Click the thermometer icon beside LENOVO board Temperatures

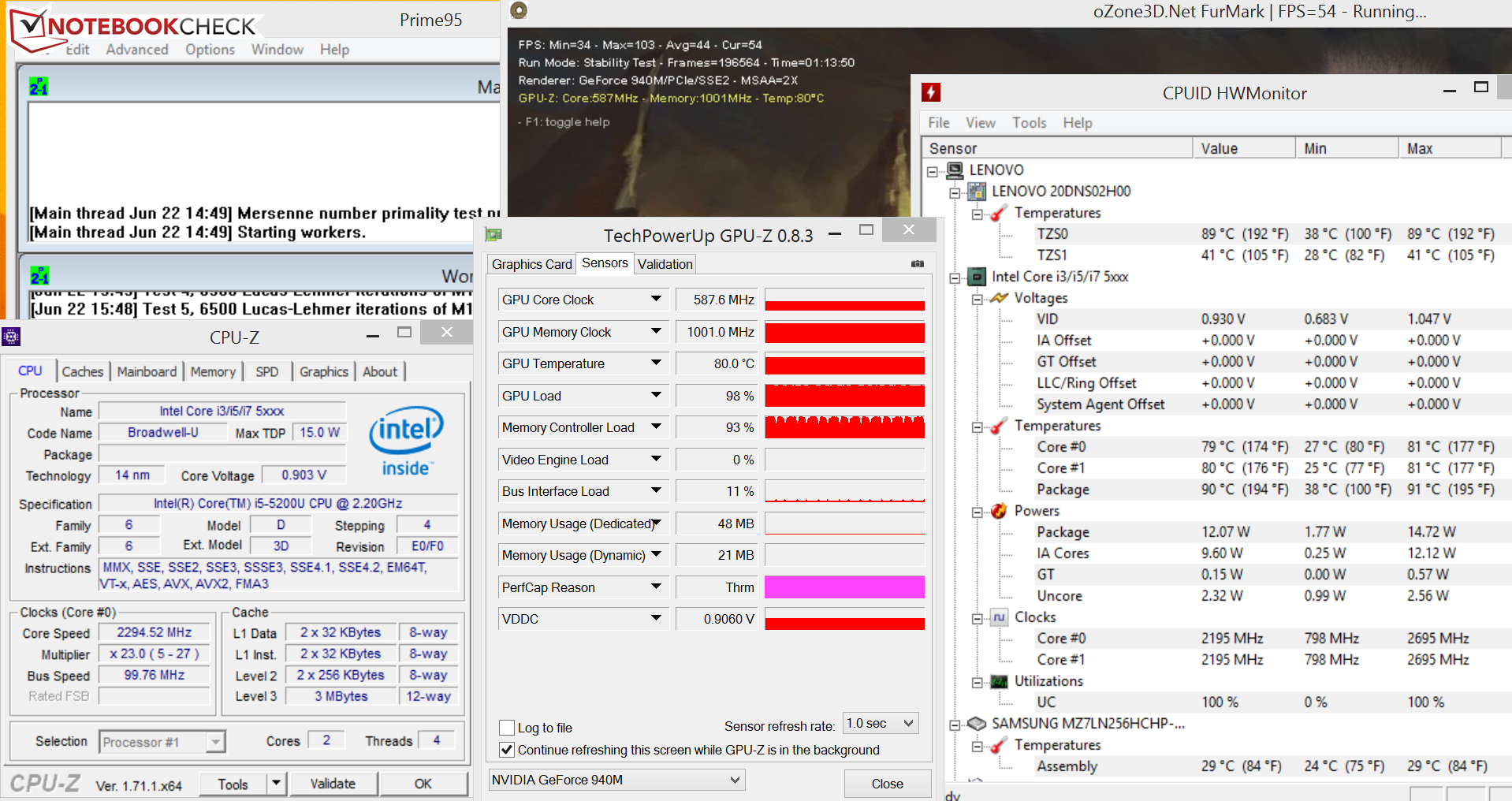pyautogui.click(x=999, y=213)
